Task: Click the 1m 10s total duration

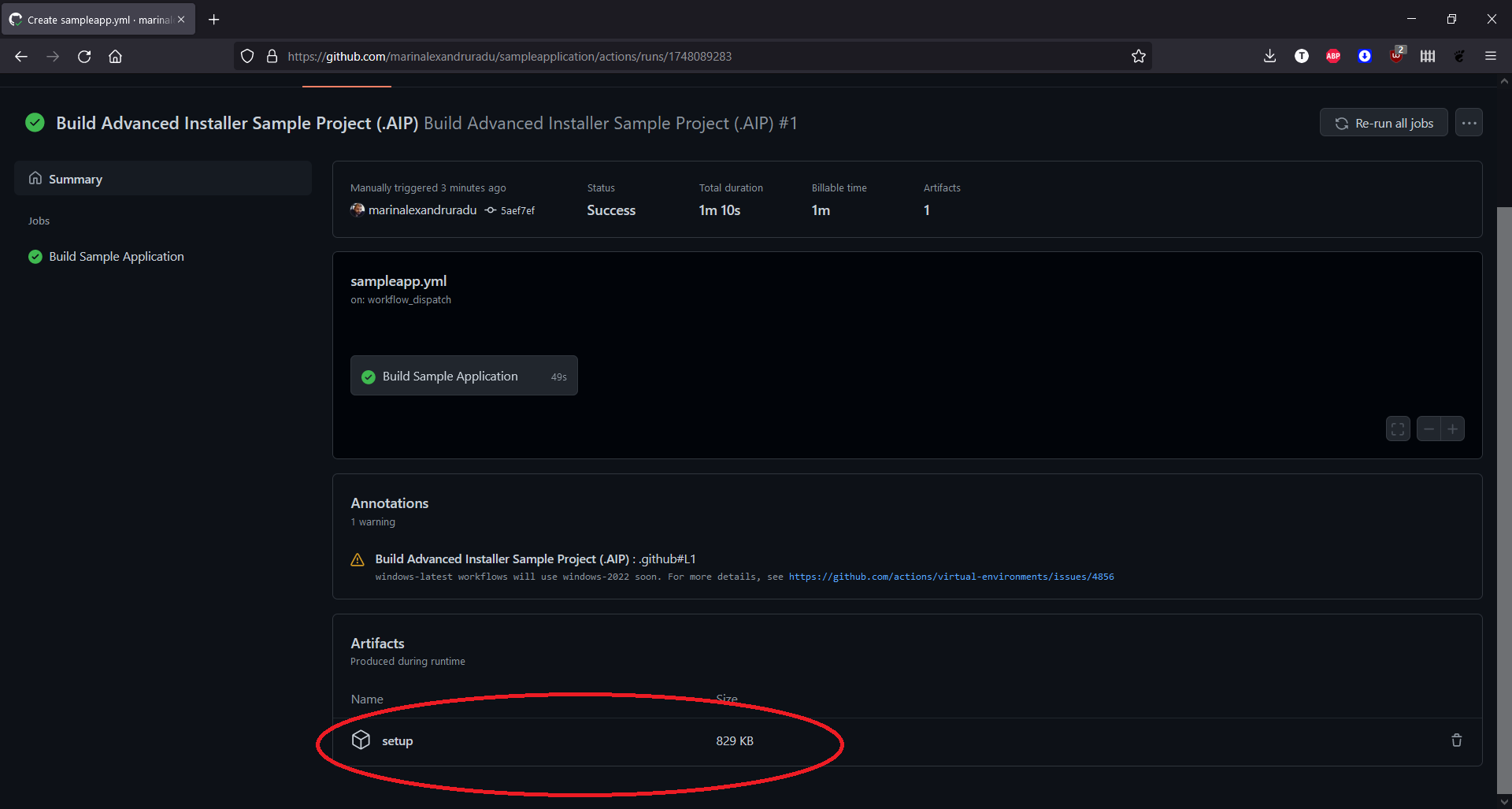Action: click(720, 210)
